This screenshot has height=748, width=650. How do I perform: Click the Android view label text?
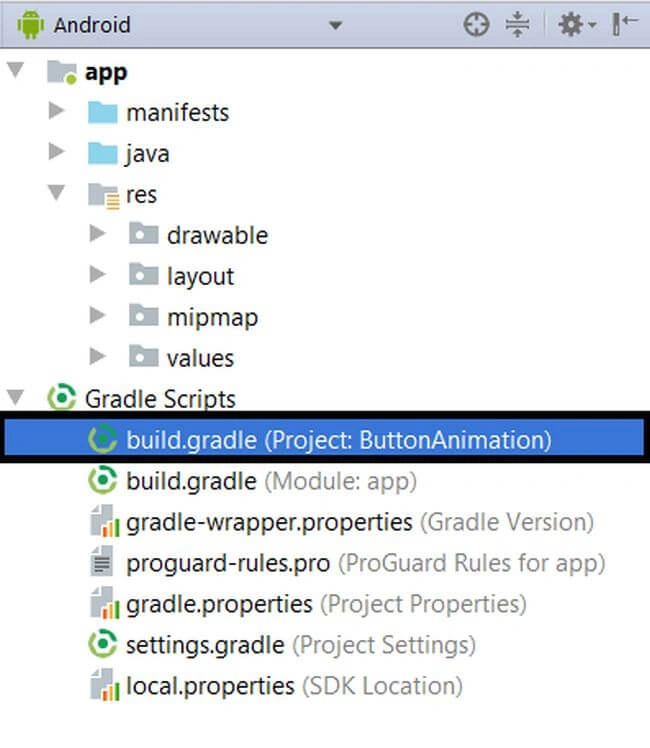click(x=92, y=25)
